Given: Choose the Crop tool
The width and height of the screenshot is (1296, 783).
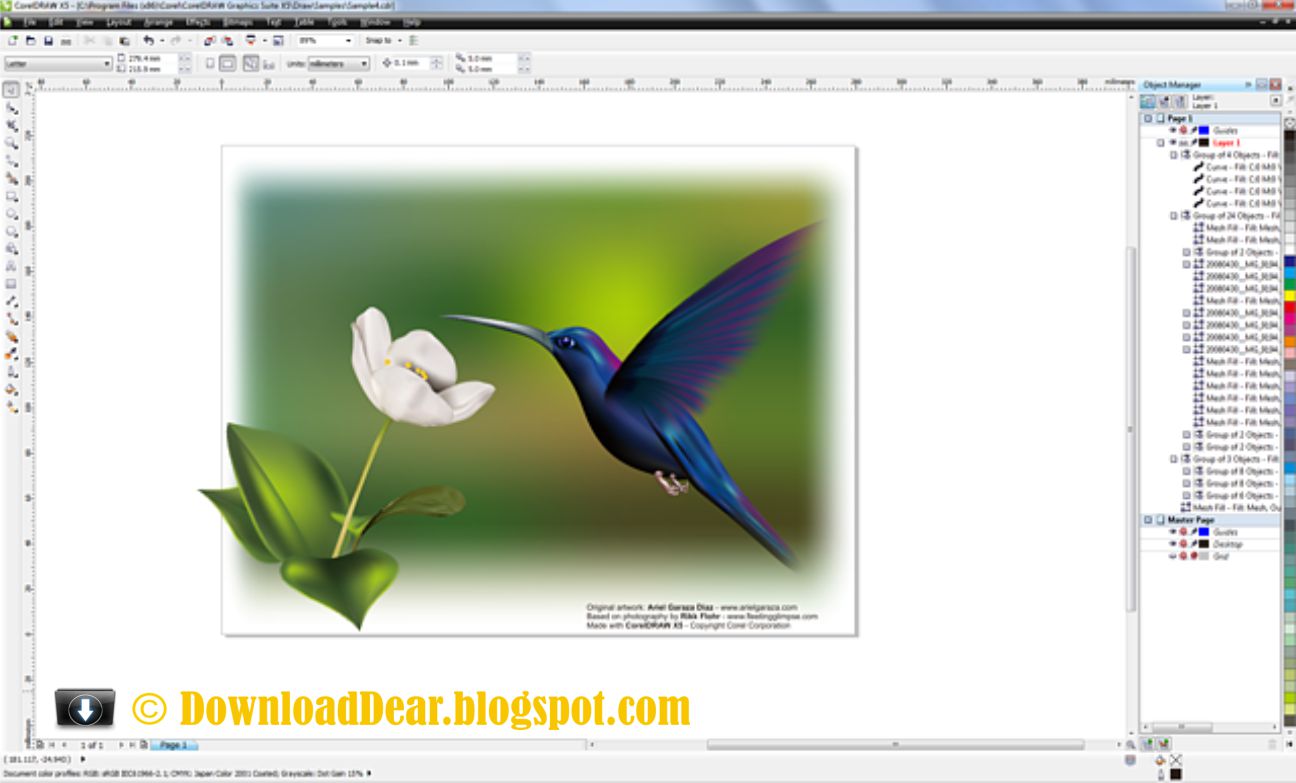Looking at the screenshot, I should (12, 125).
